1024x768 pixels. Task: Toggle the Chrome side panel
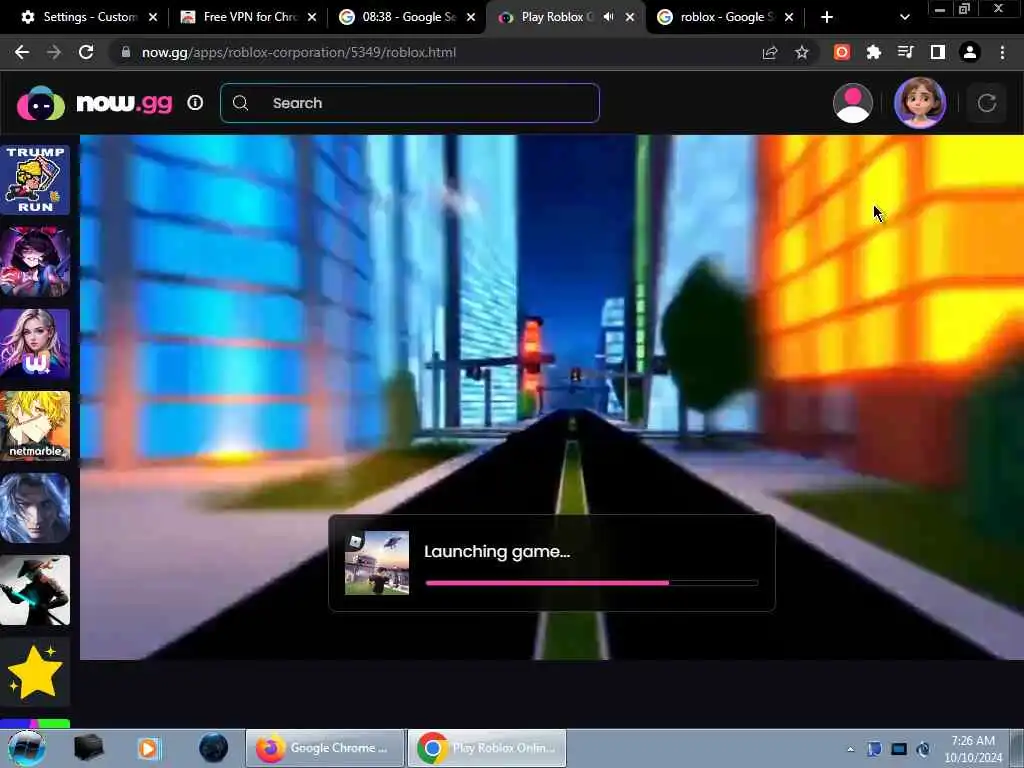(x=938, y=52)
